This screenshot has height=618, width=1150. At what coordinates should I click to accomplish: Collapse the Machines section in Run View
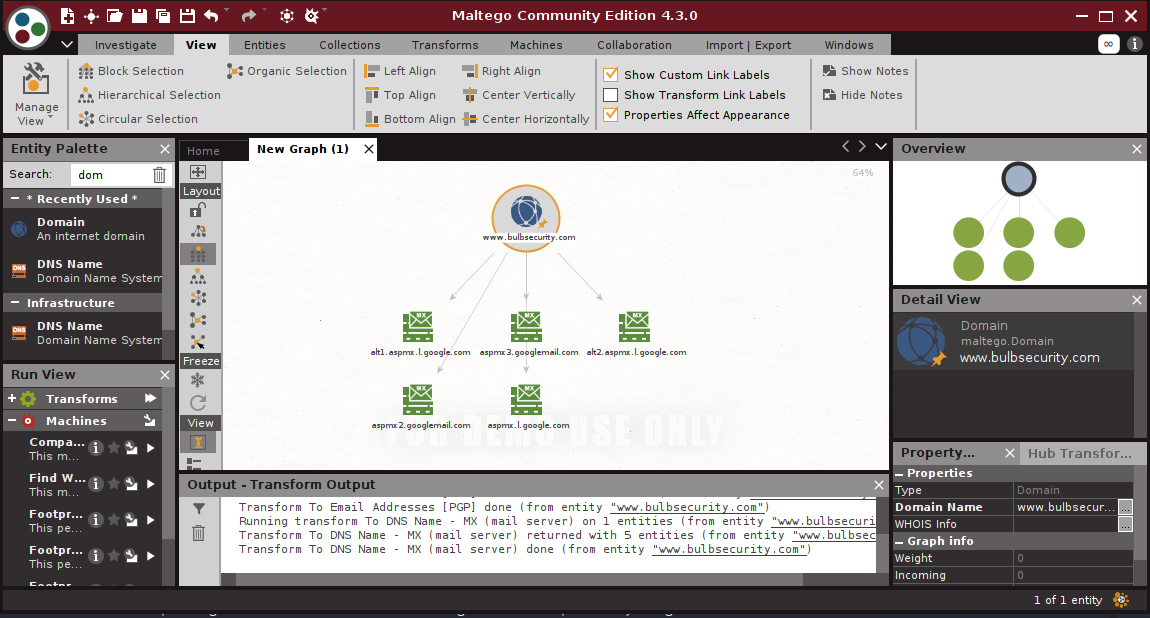(12, 420)
